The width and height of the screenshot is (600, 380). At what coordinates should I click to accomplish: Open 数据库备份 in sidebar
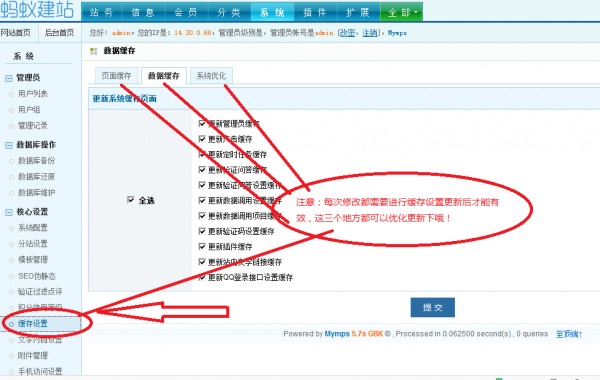[x=36, y=161]
